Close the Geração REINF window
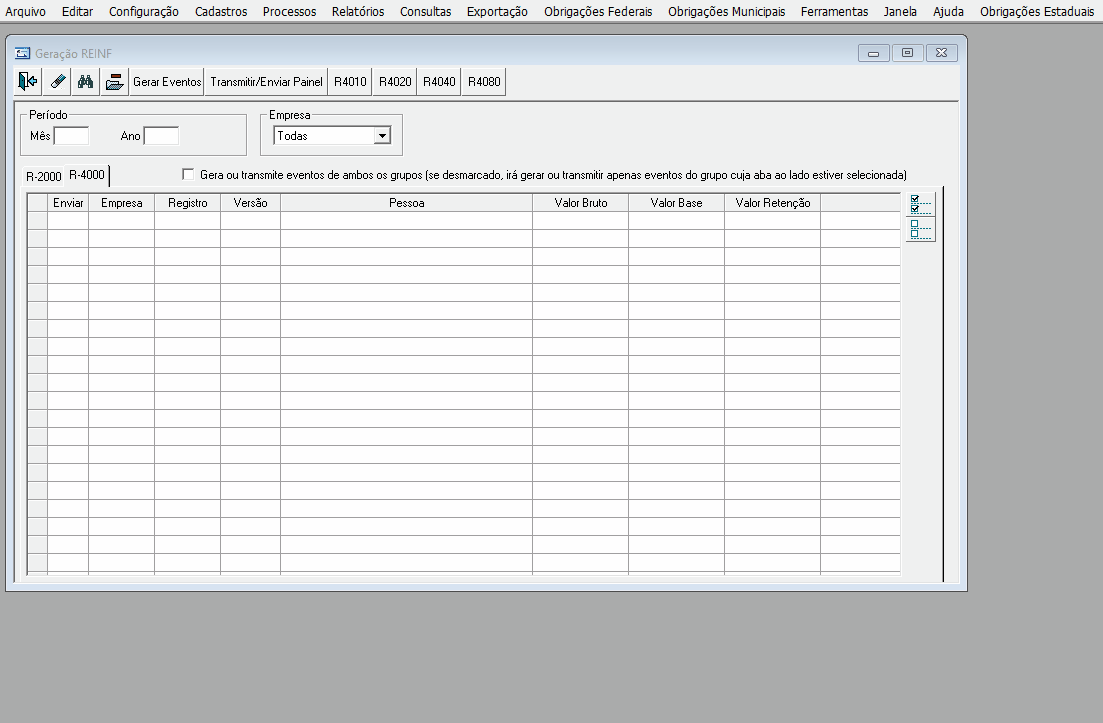The image size is (1103, 723). (x=942, y=53)
